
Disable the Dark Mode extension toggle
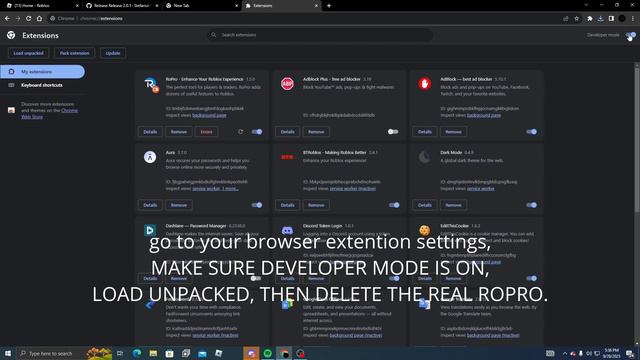pos(531,205)
